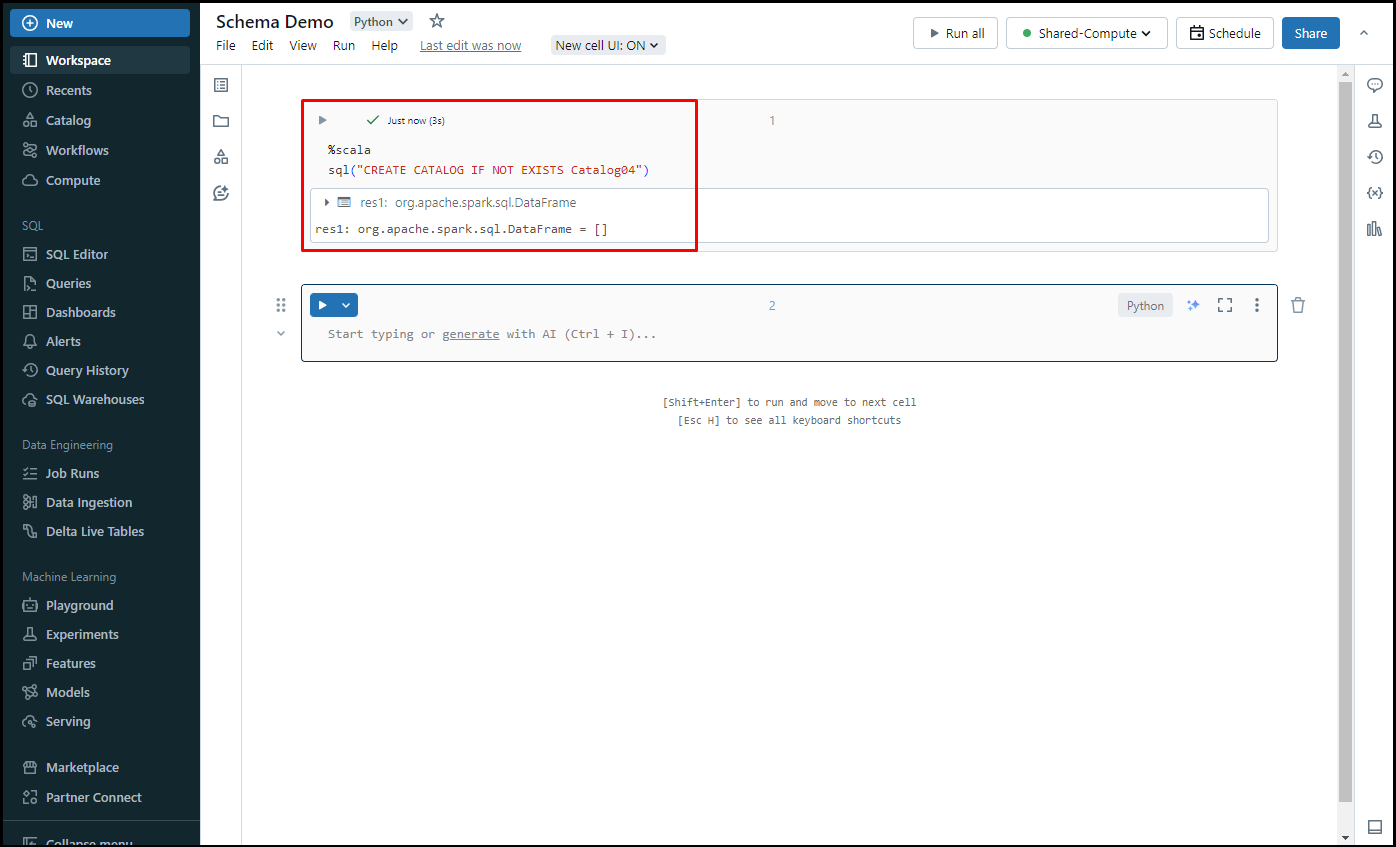Favorite the notebook with the star icon
Viewport: 1396px width, 847px height.
tap(437, 21)
